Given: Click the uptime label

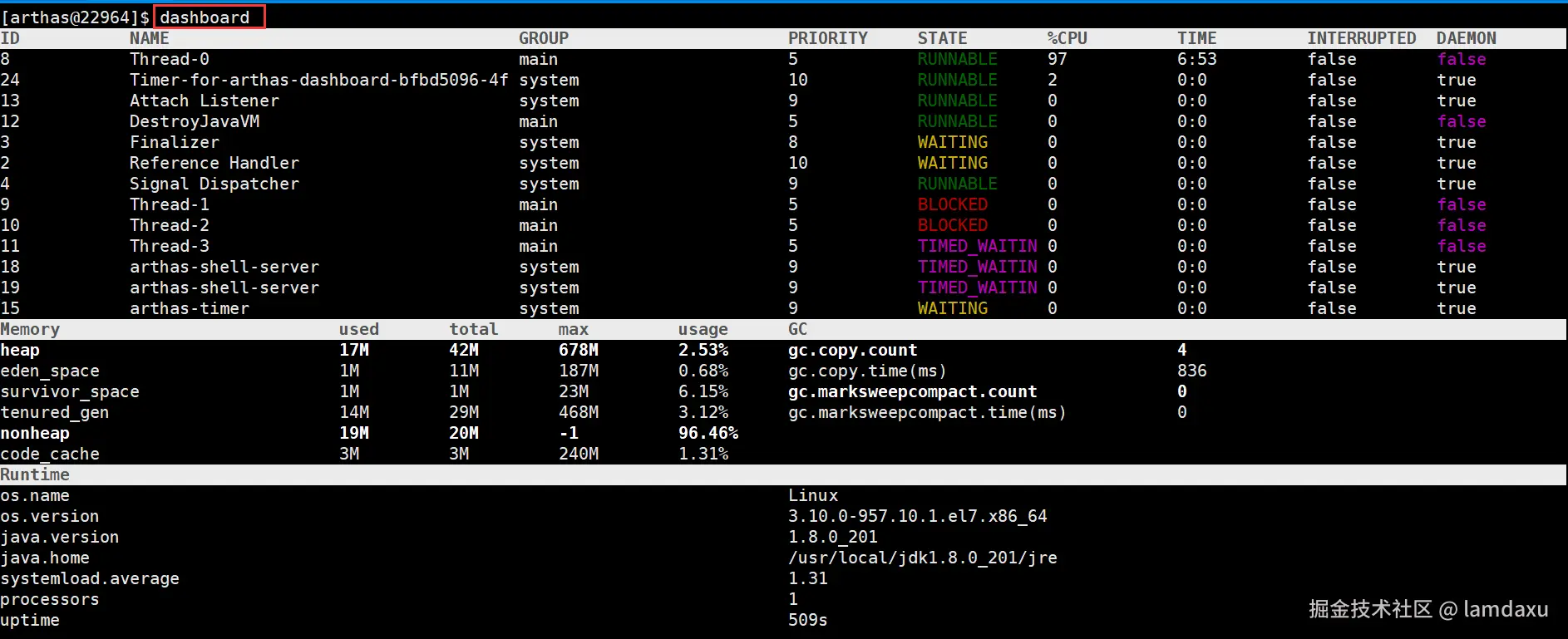Looking at the screenshot, I should [x=30, y=620].
